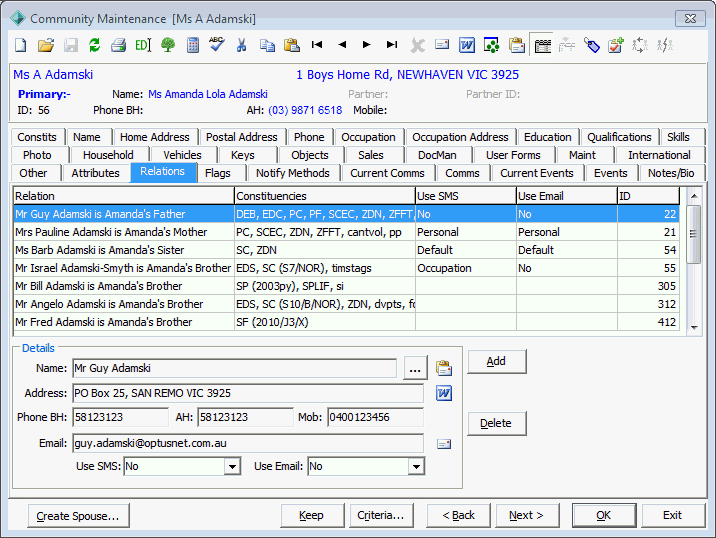Click the envelope icon beside Email field
Image resolution: width=716 pixels, height=538 pixels.
click(x=444, y=443)
